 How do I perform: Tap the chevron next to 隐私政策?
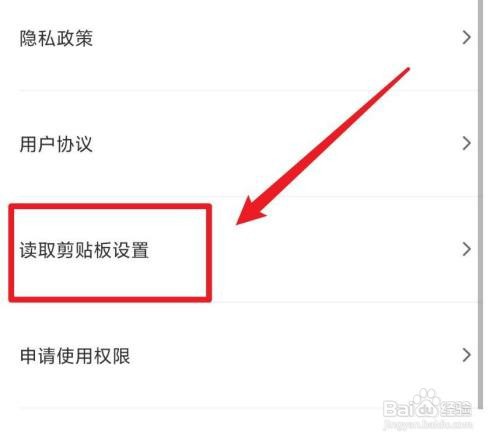(x=467, y=37)
